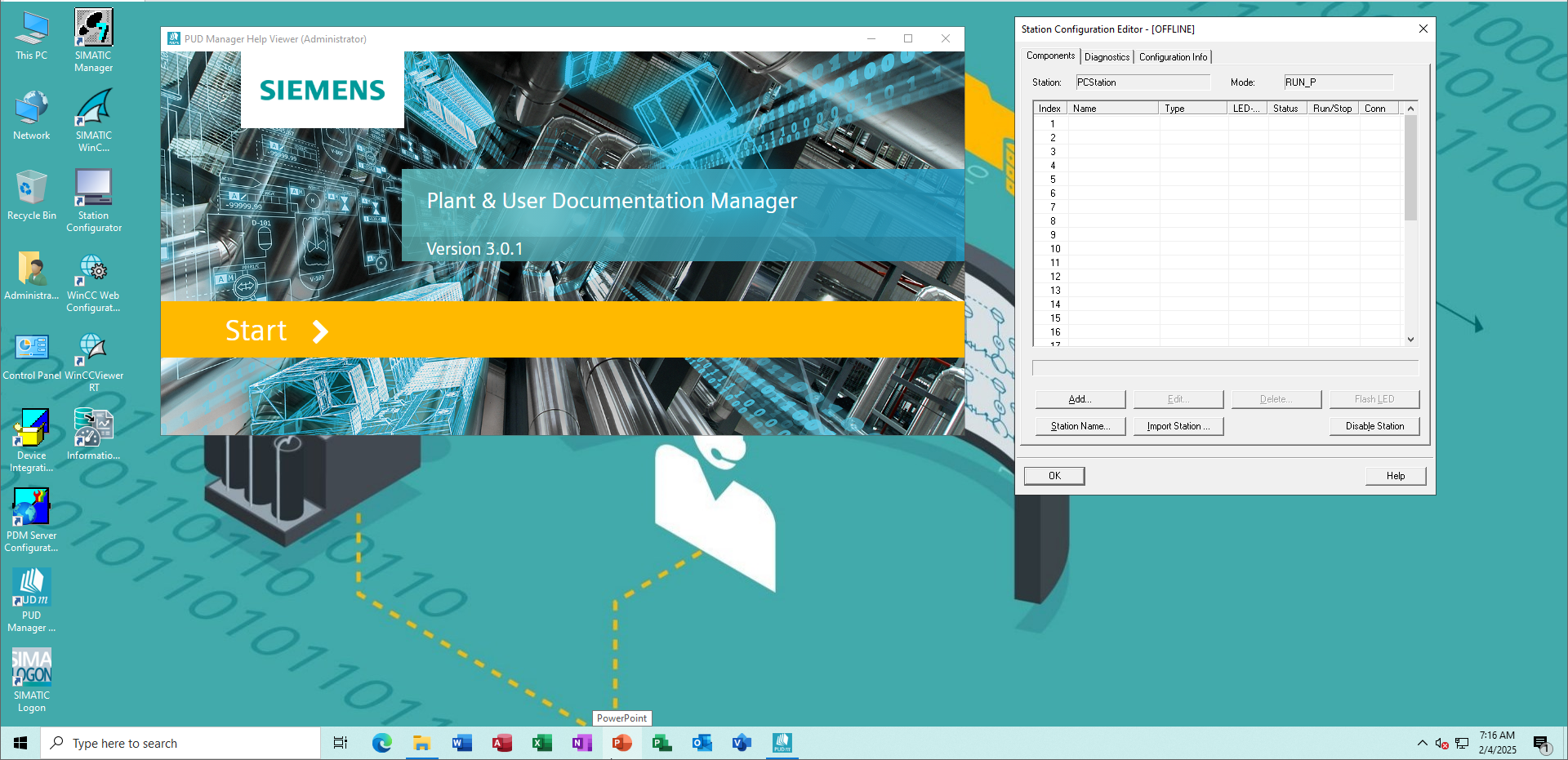Open the Network desktop icon
1568x760 pixels.
tap(32, 115)
